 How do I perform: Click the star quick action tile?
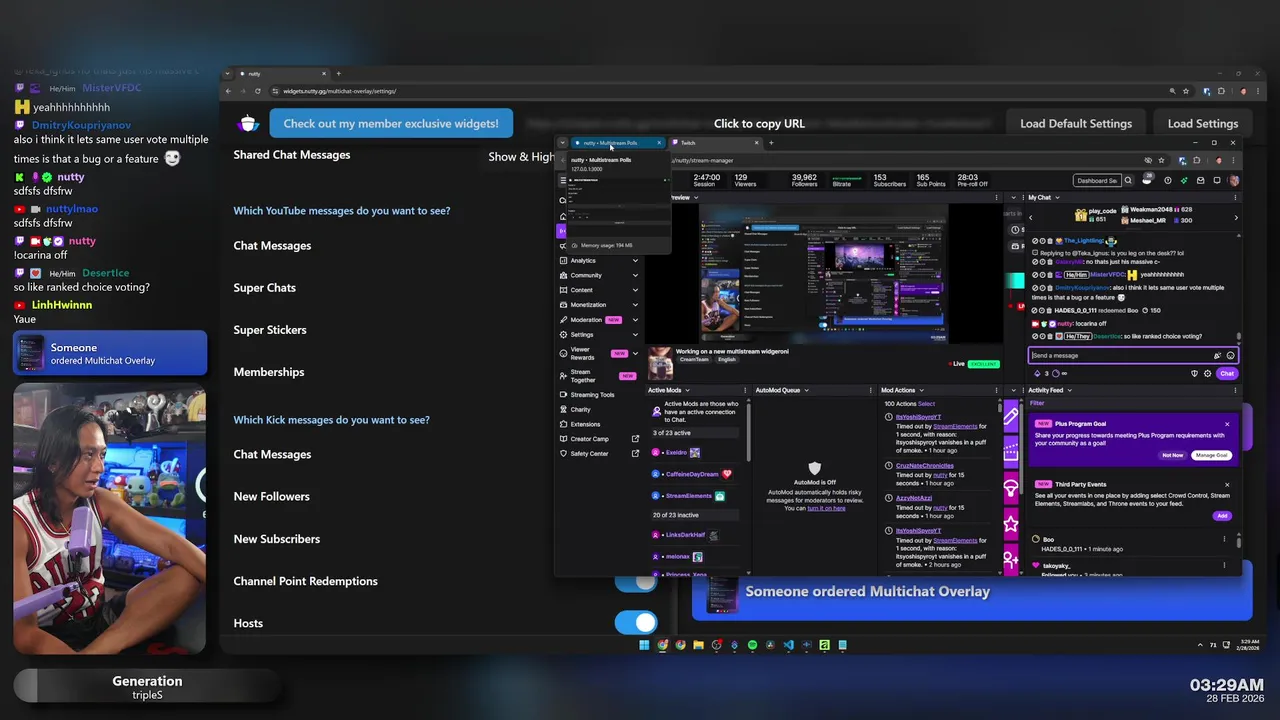(1011, 523)
